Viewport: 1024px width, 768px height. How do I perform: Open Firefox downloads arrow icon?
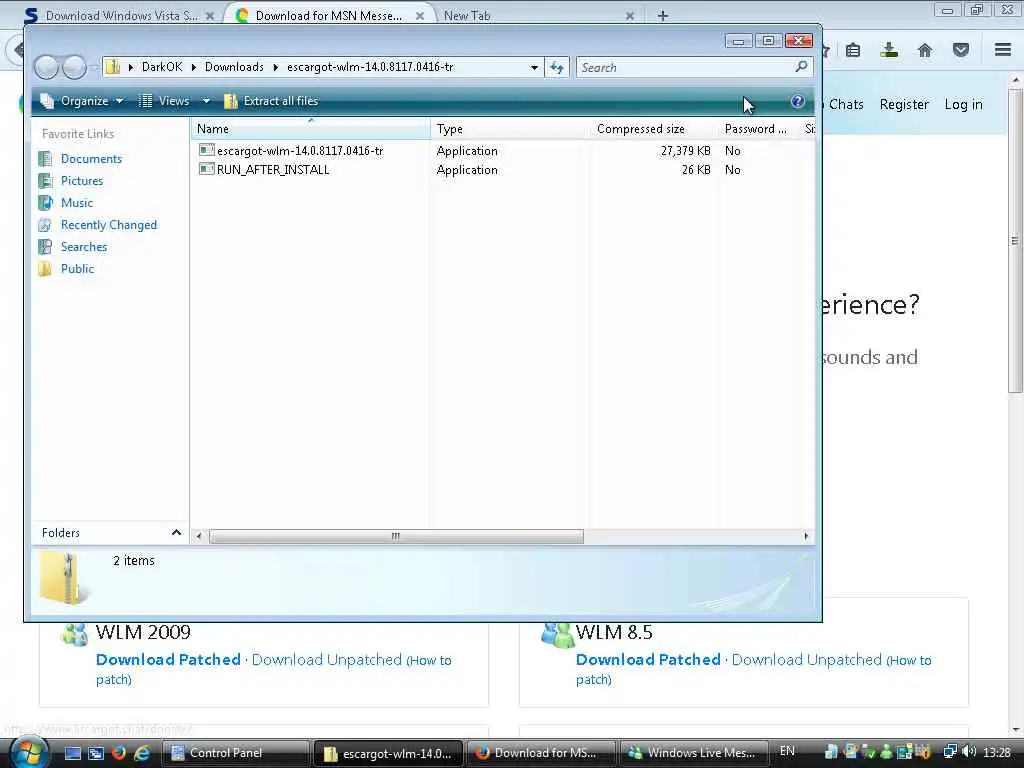(889, 50)
